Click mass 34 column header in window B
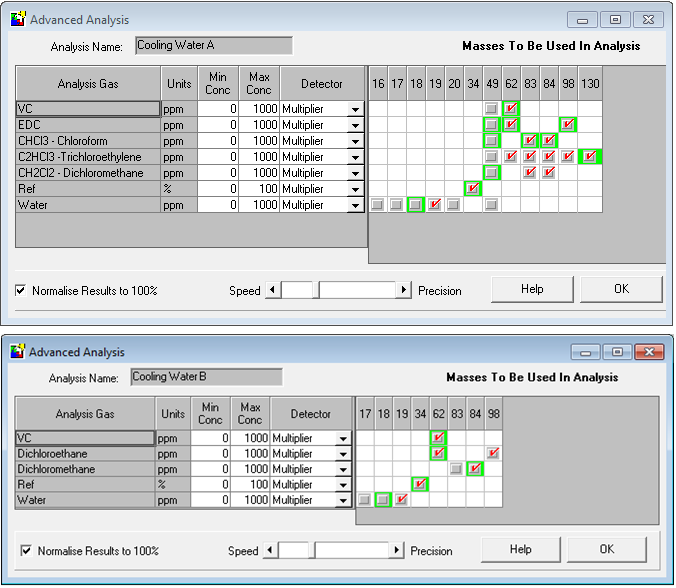 point(420,414)
